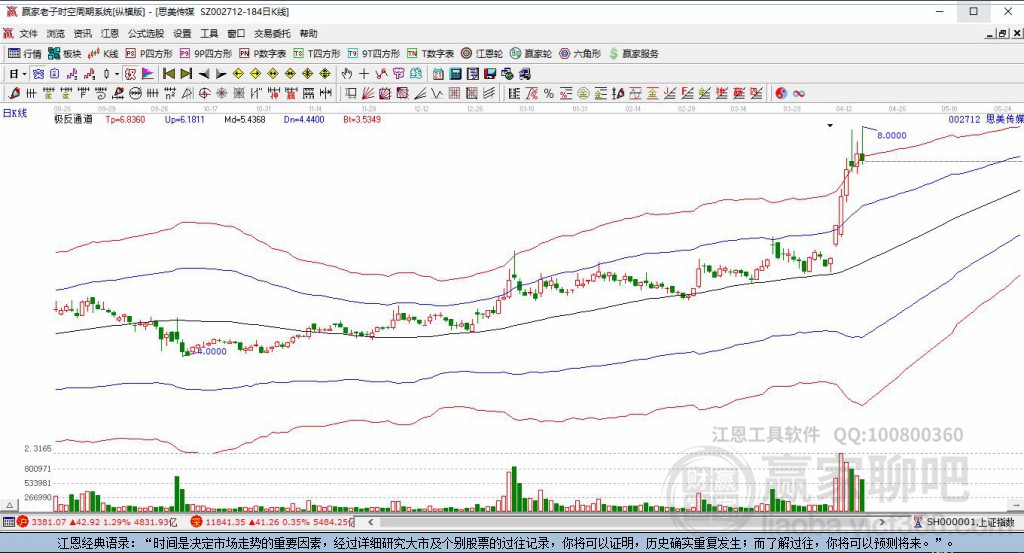Activate the crosshair cursor tool
The width and height of the screenshot is (1024, 553).
364,74
